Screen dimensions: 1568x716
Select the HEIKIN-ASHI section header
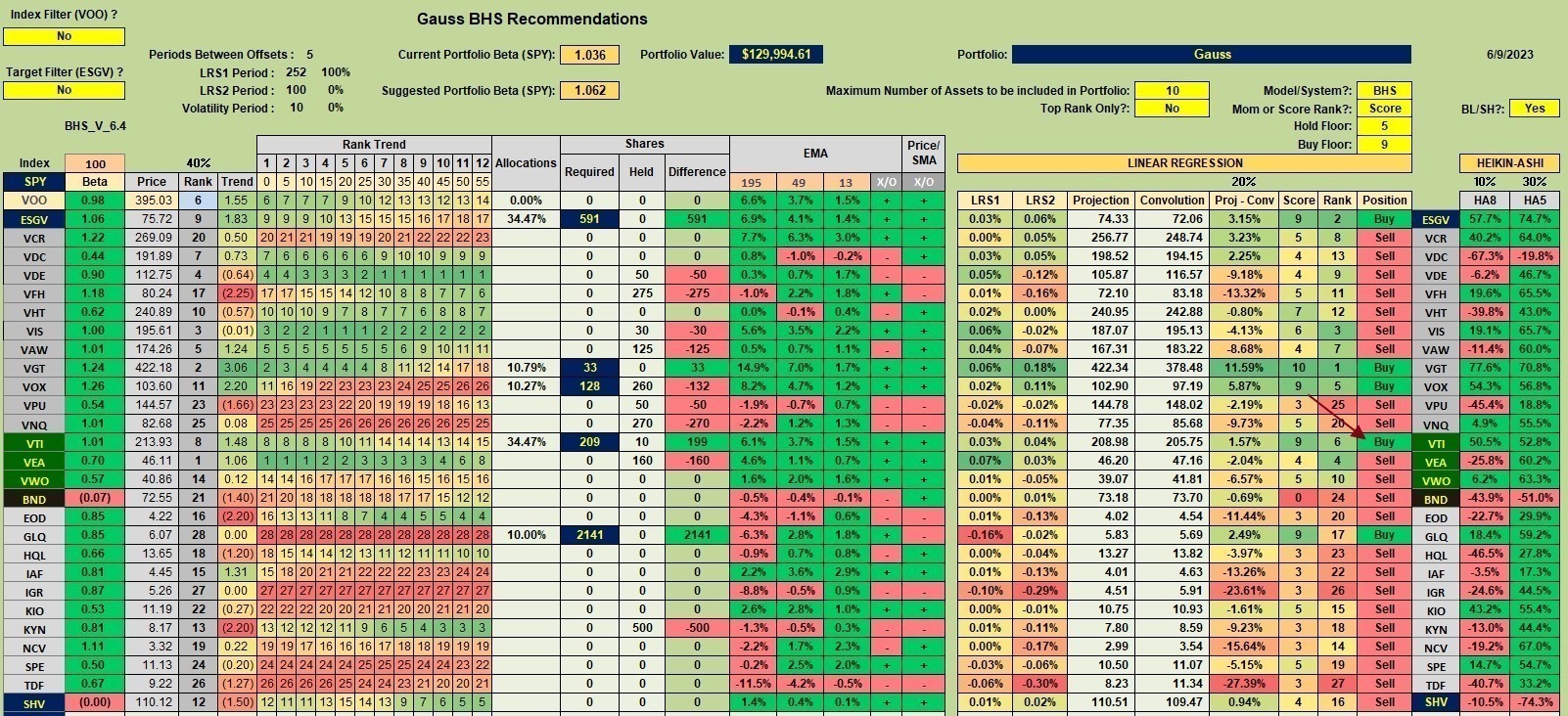tap(1509, 163)
